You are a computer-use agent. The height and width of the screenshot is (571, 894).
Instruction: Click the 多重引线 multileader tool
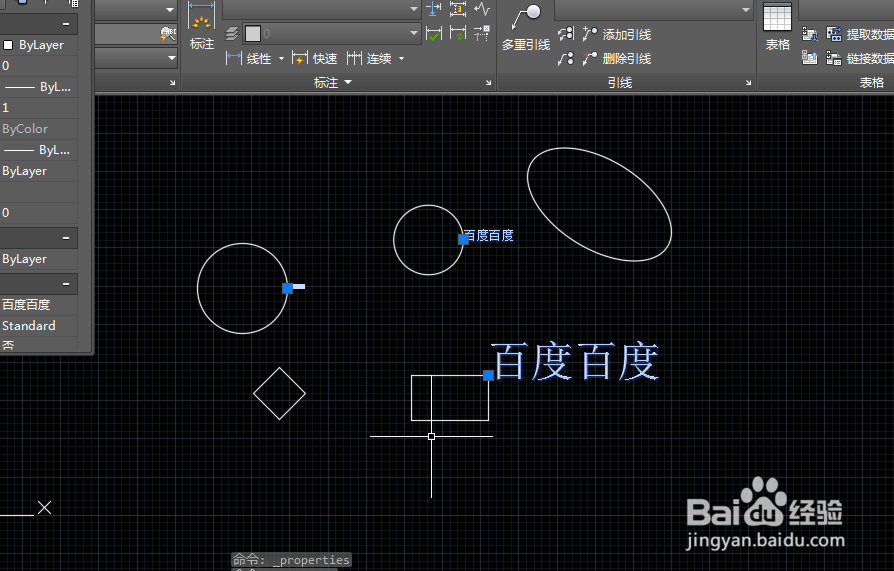[x=526, y=27]
